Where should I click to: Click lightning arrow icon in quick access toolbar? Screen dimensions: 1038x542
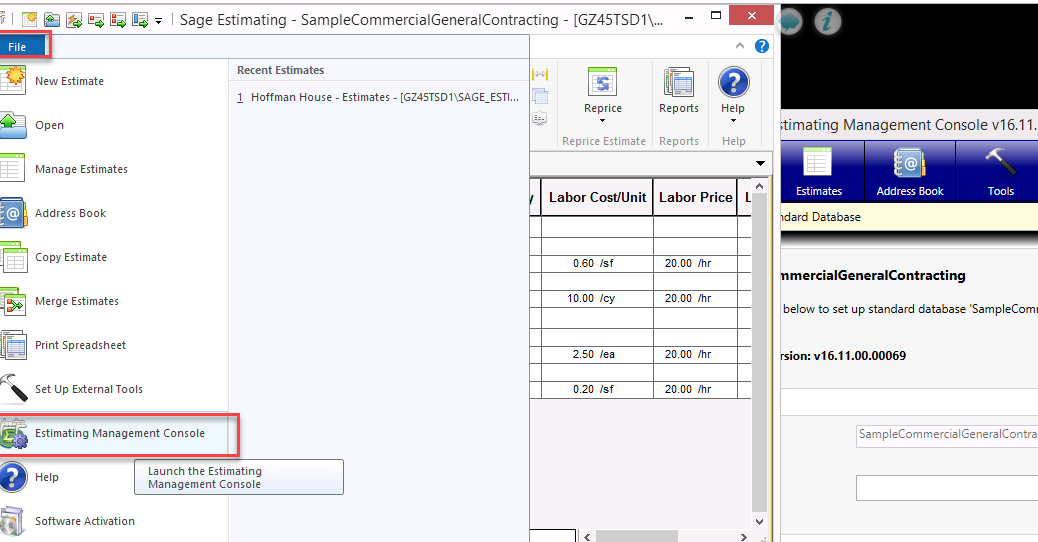[x=73, y=20]
